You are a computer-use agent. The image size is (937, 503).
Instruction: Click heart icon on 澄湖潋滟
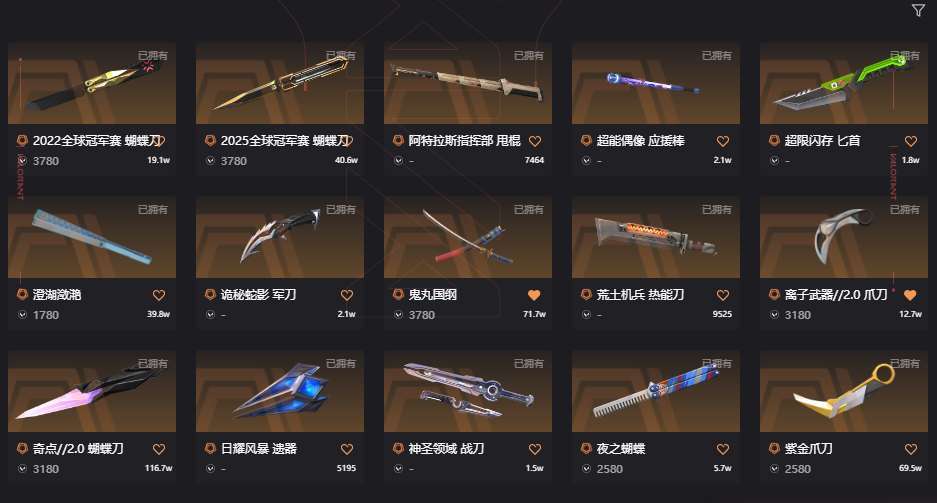pos(158,295)
